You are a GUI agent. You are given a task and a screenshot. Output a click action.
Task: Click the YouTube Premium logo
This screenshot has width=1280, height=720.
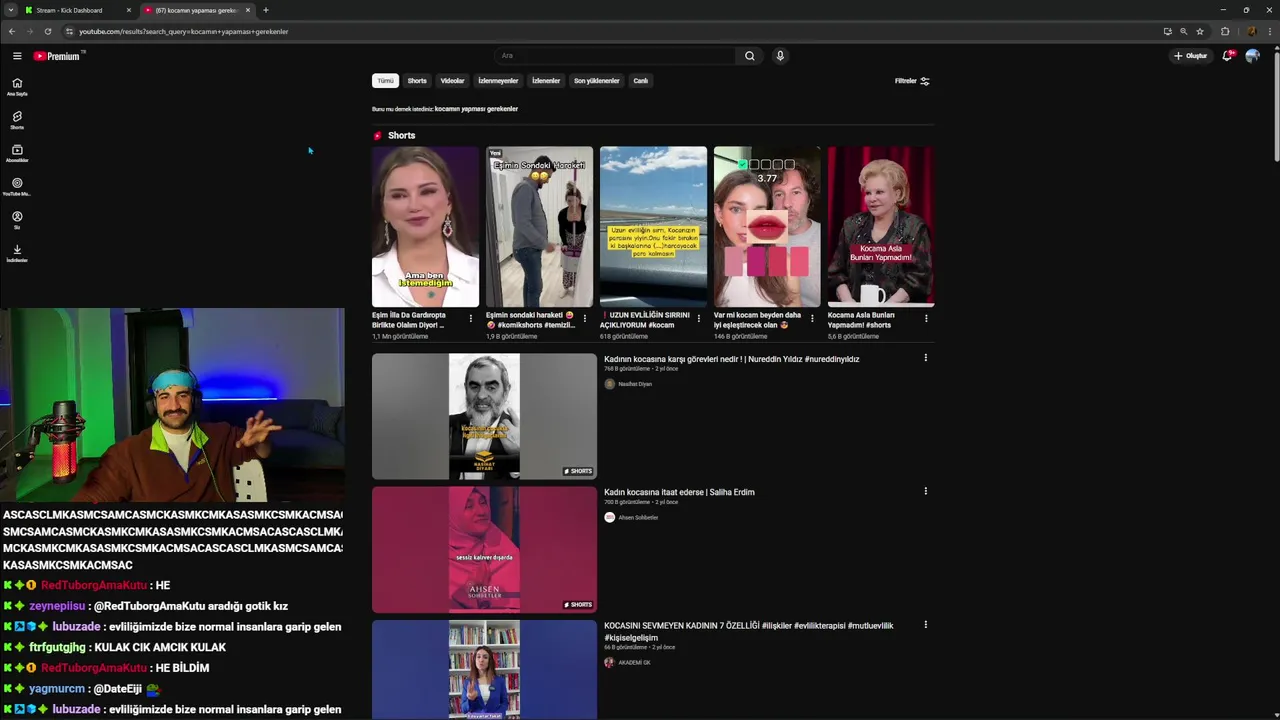57,56
